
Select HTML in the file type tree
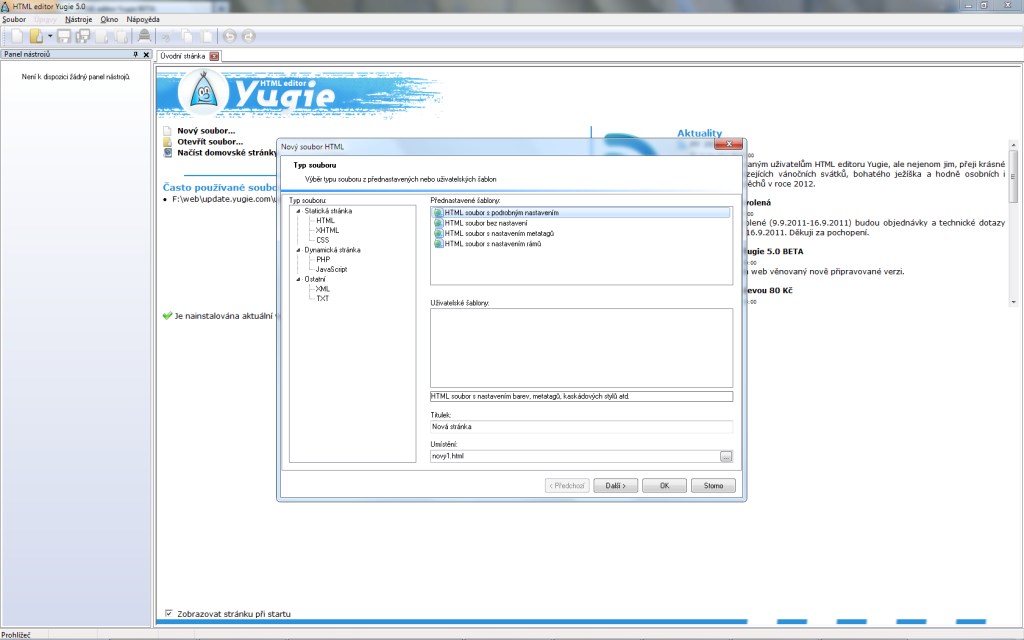[325, 221]
